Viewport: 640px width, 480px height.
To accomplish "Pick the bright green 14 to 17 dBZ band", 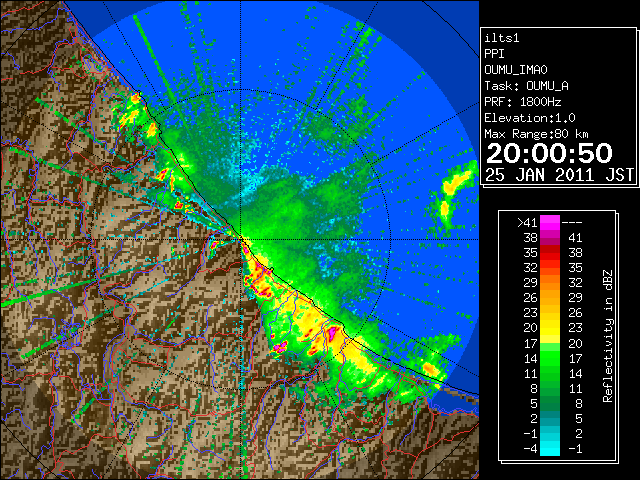I will click(550, 358).
